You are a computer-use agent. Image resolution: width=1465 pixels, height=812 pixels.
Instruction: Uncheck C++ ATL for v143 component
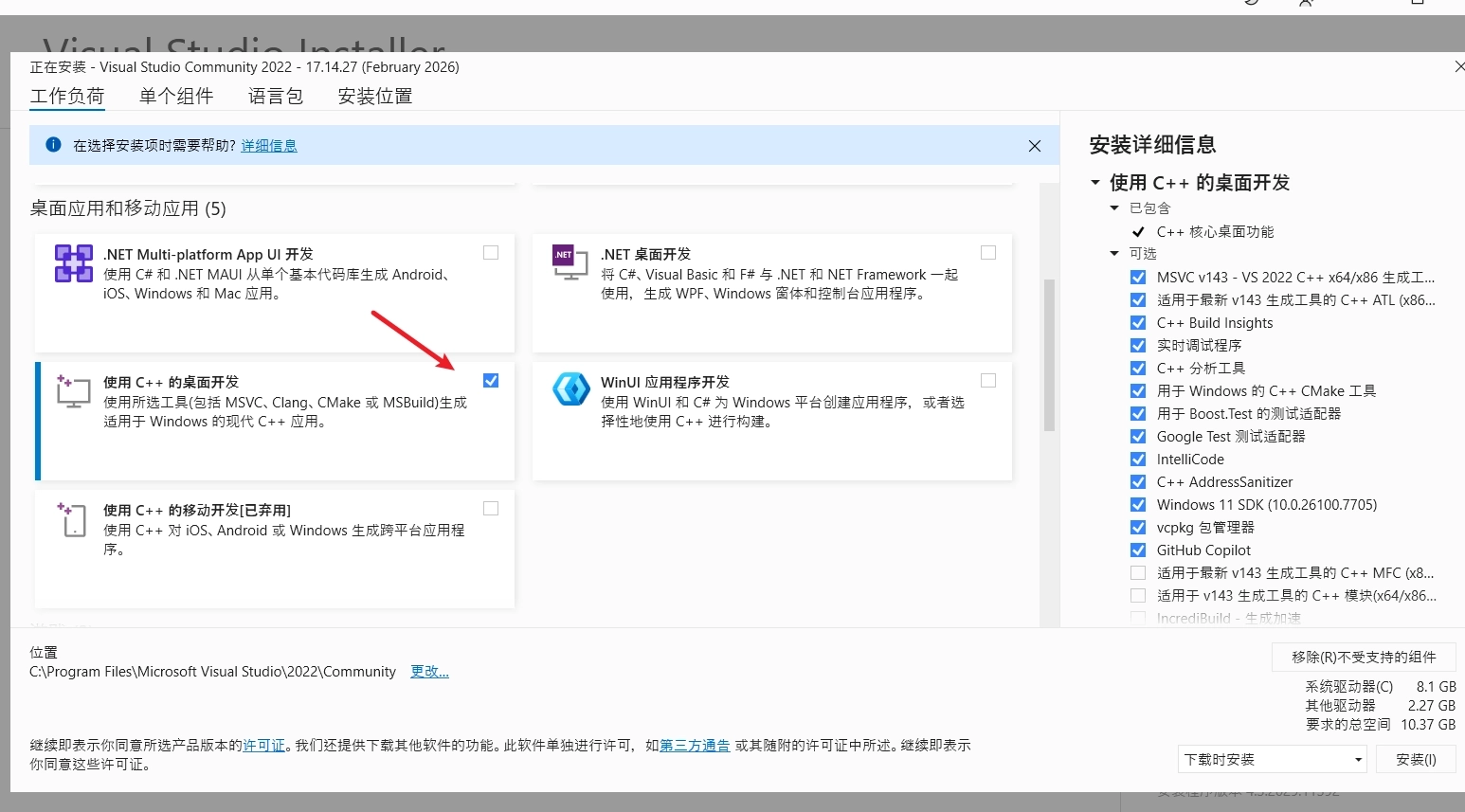pyautogui.click(x=1138, y=300)
